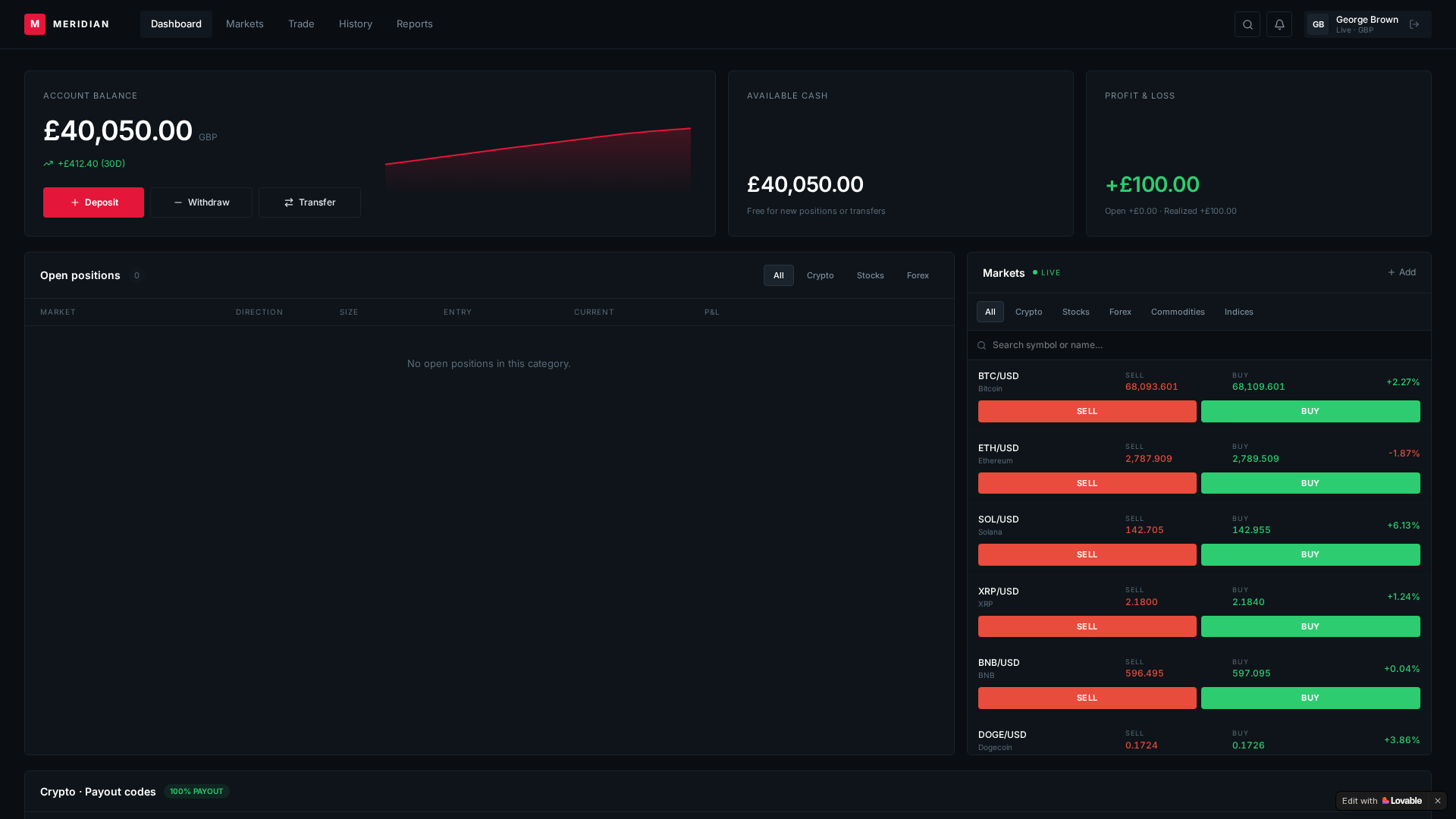The width and height of the screenshot is (1456, 819).
Task: Add a market with the Add button
Action: 1401,272
